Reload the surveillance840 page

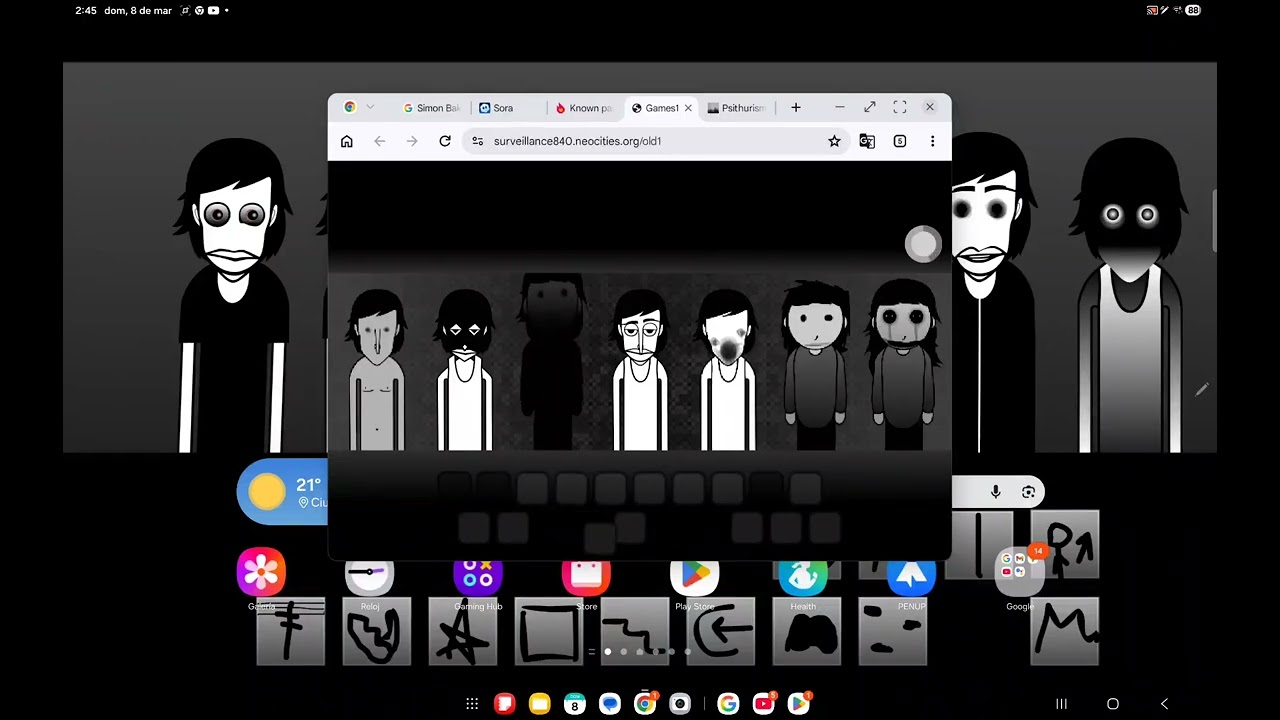(445, 141)
